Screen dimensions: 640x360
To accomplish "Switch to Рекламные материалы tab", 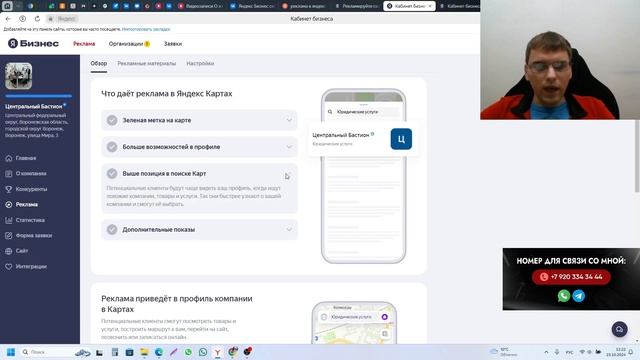I will [147, 63].
